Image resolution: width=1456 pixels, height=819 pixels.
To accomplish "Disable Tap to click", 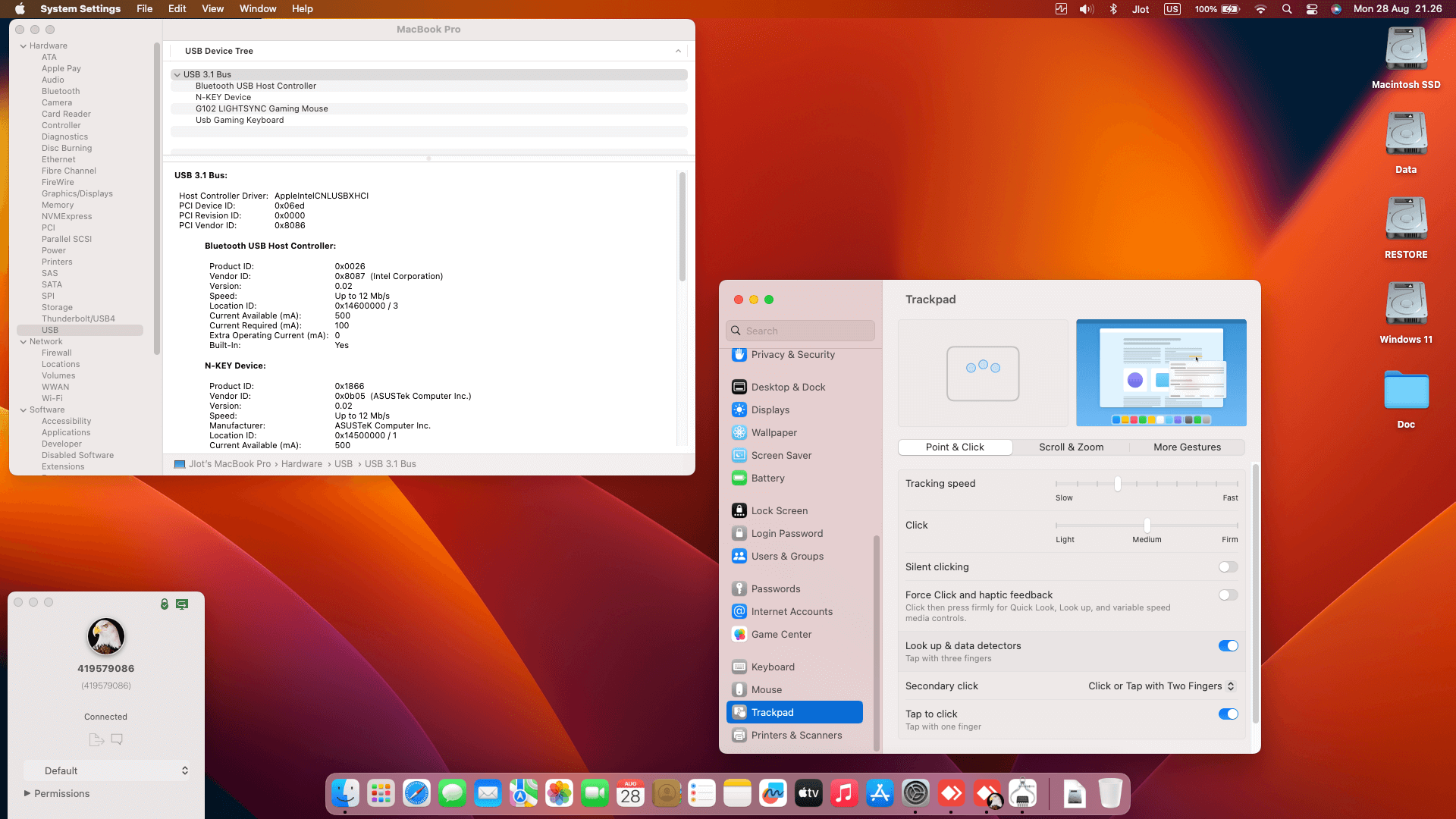I will [1228, 714].
